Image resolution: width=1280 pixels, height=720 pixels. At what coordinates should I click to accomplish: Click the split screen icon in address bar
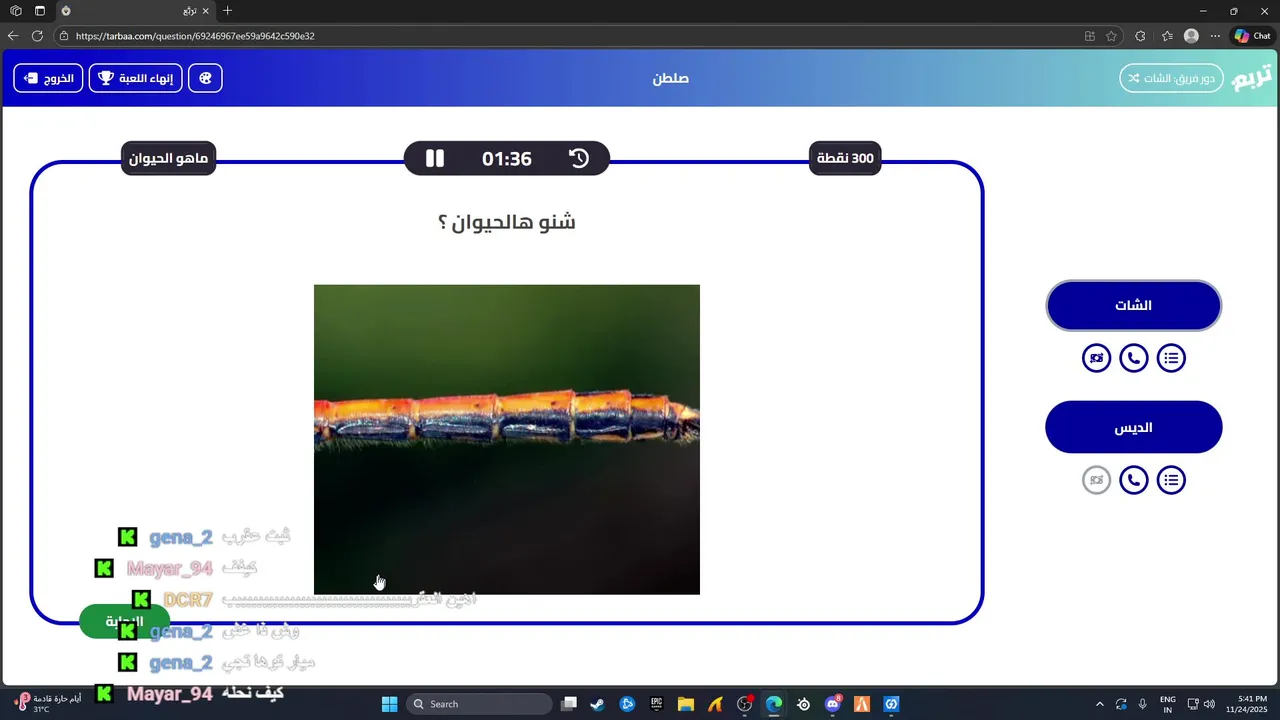tap(1090, 36)
